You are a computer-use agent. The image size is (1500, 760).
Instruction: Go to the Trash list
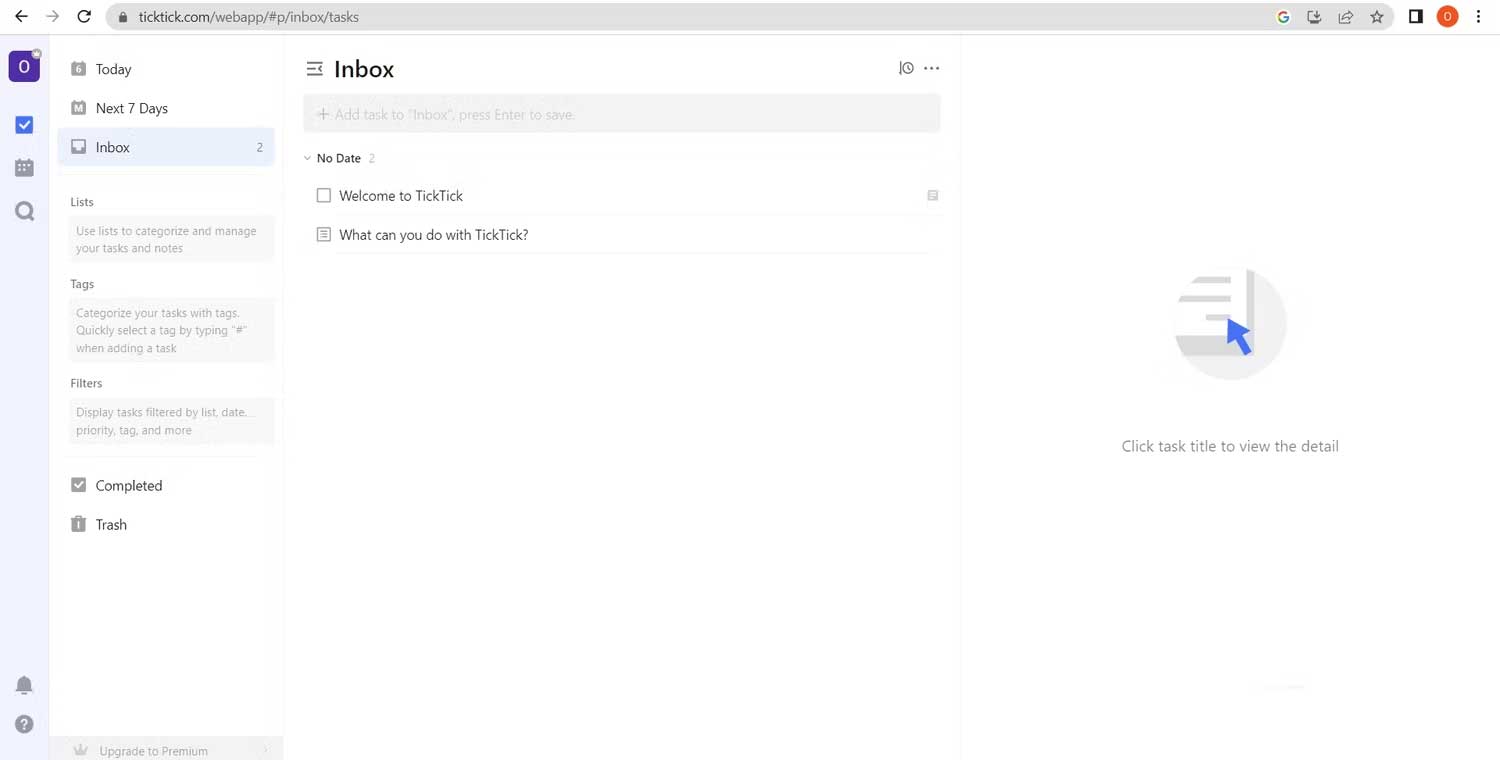pos(111,525)
